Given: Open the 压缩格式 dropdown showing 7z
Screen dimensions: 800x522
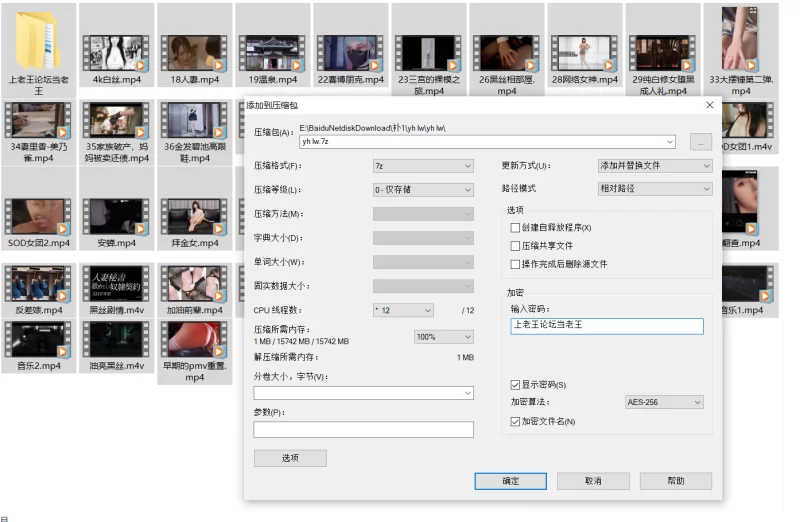Looking at the screenshot, I should tap(422, 166).
